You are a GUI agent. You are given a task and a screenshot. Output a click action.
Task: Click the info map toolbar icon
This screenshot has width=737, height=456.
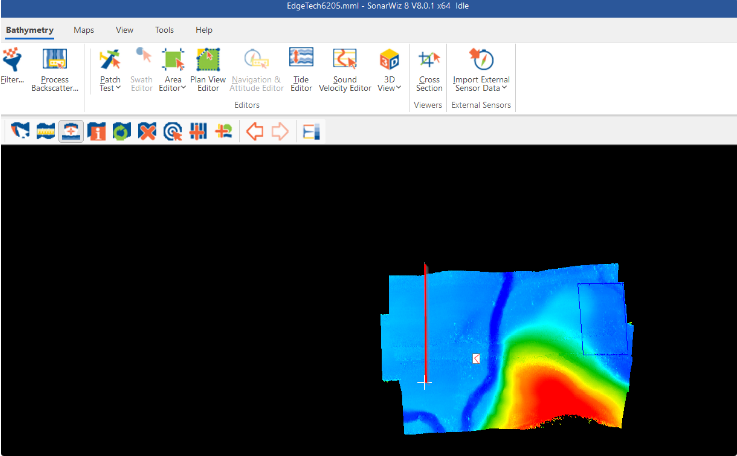tap(97, 131)
